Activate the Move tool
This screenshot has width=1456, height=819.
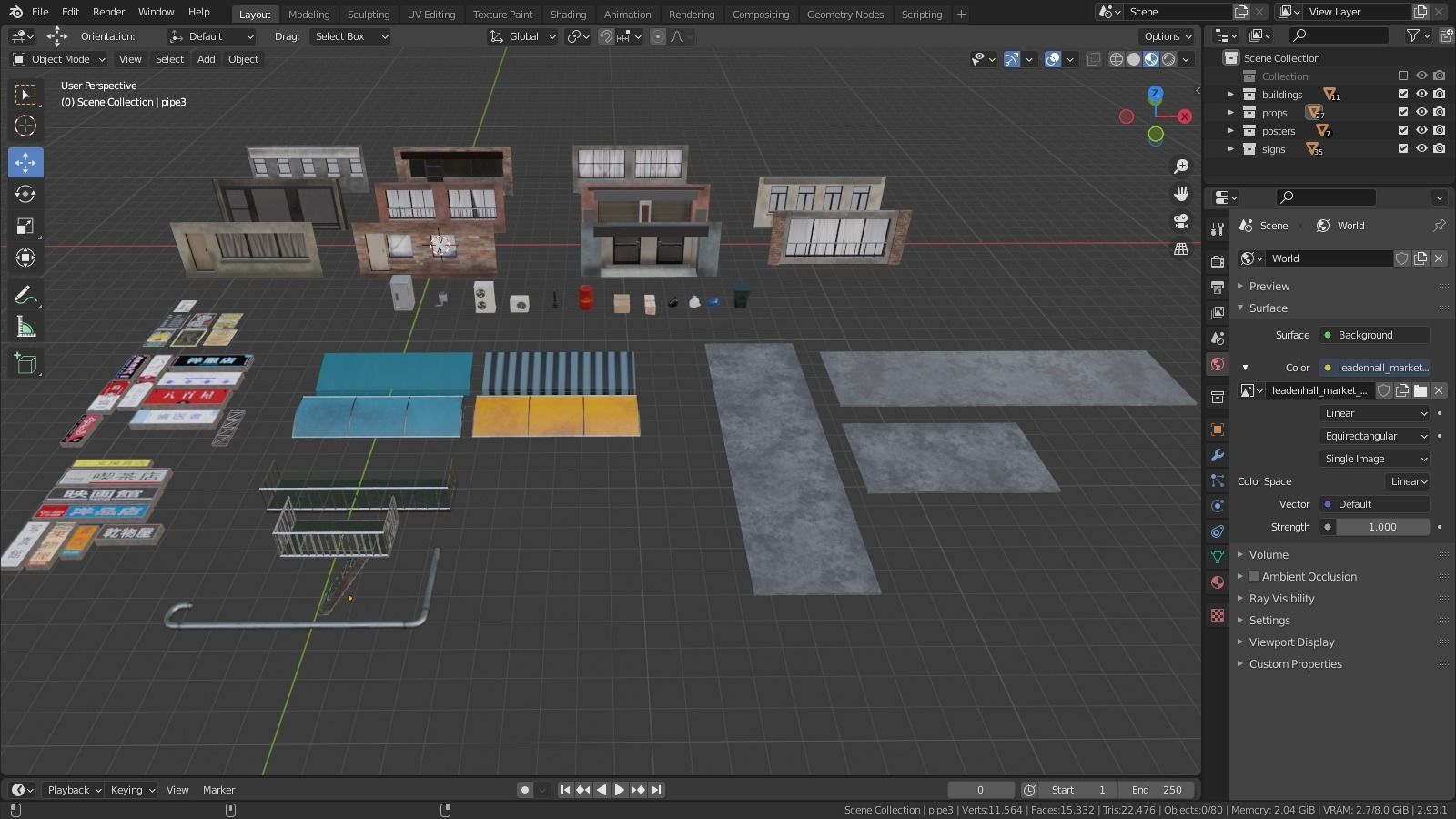25,163
